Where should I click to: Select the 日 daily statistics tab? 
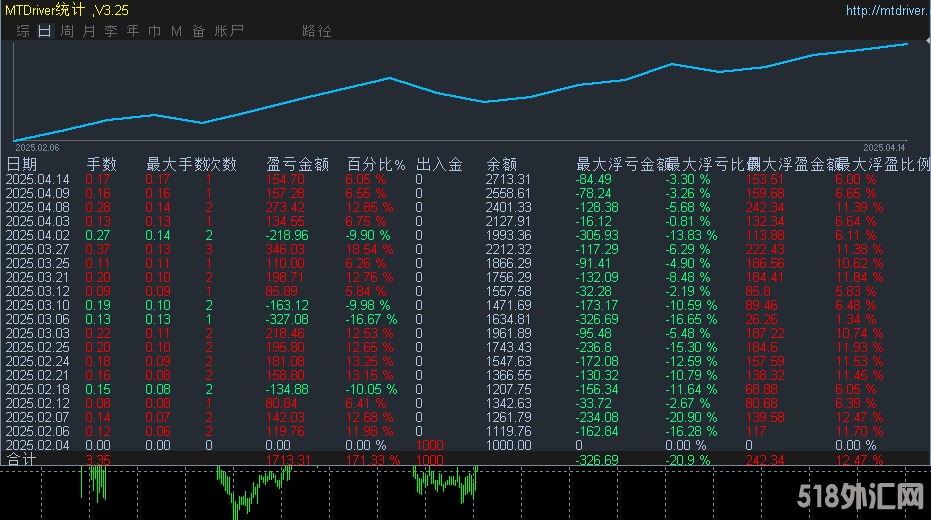click(x=45, y=31)
